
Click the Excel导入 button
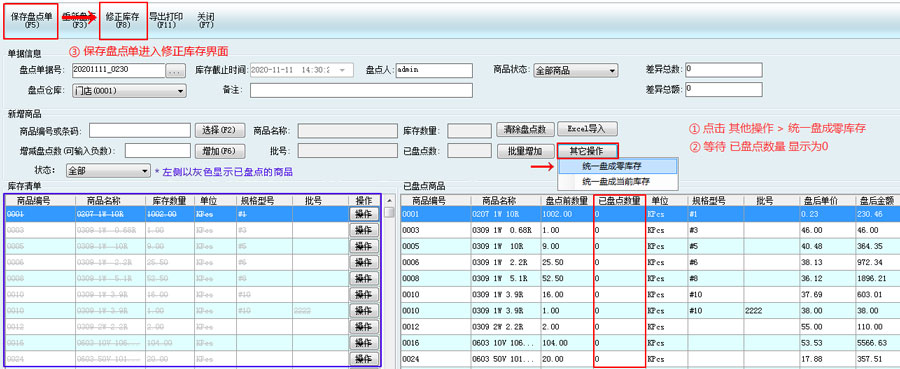coord(587,129)
